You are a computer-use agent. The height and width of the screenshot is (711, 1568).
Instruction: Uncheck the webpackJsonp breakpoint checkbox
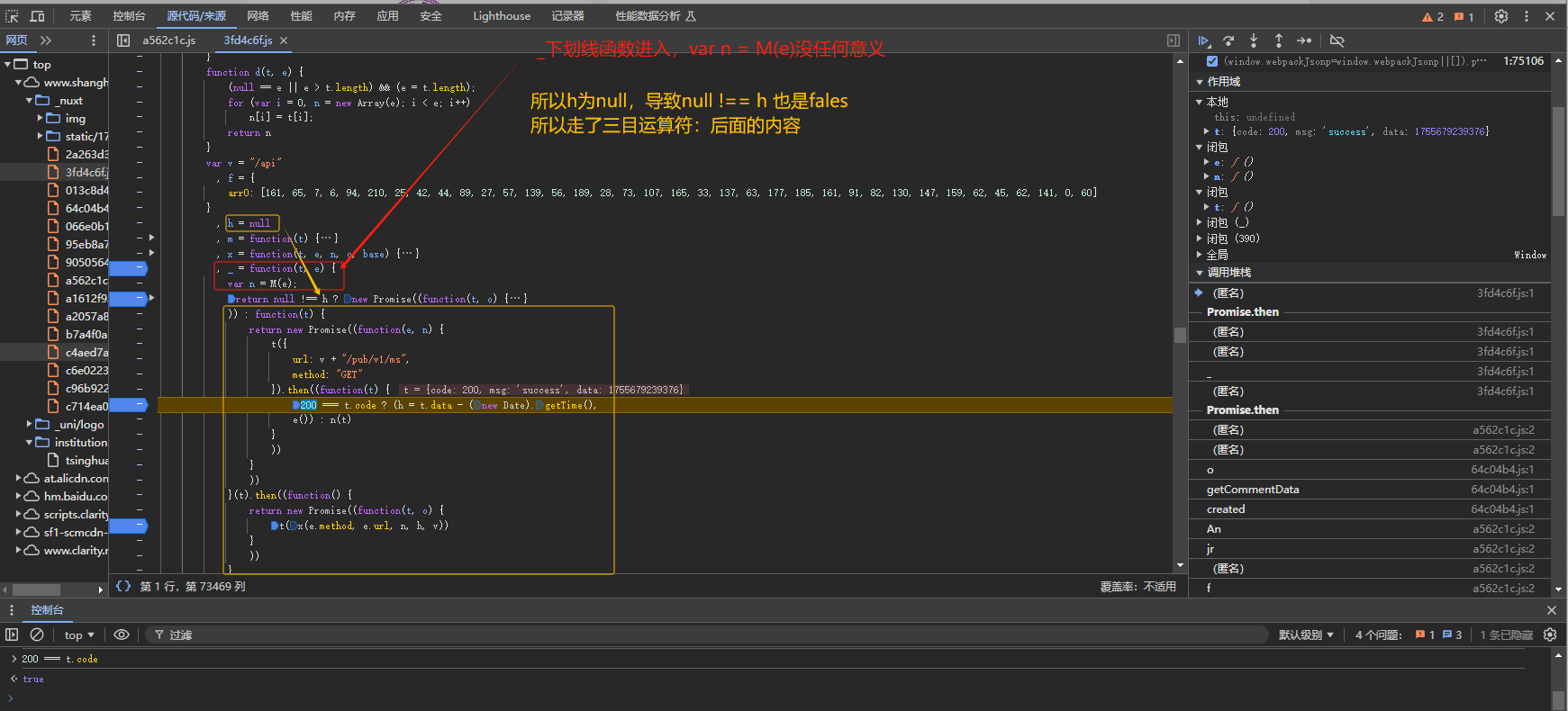click(x=1212, y=61)
